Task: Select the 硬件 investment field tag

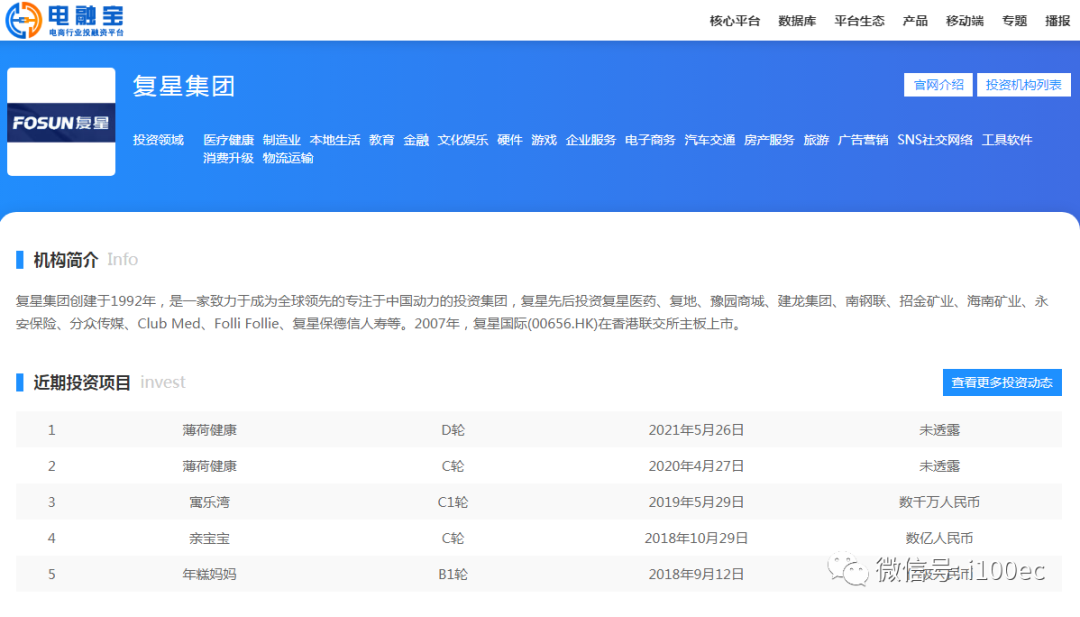Action: coord(510,140)
